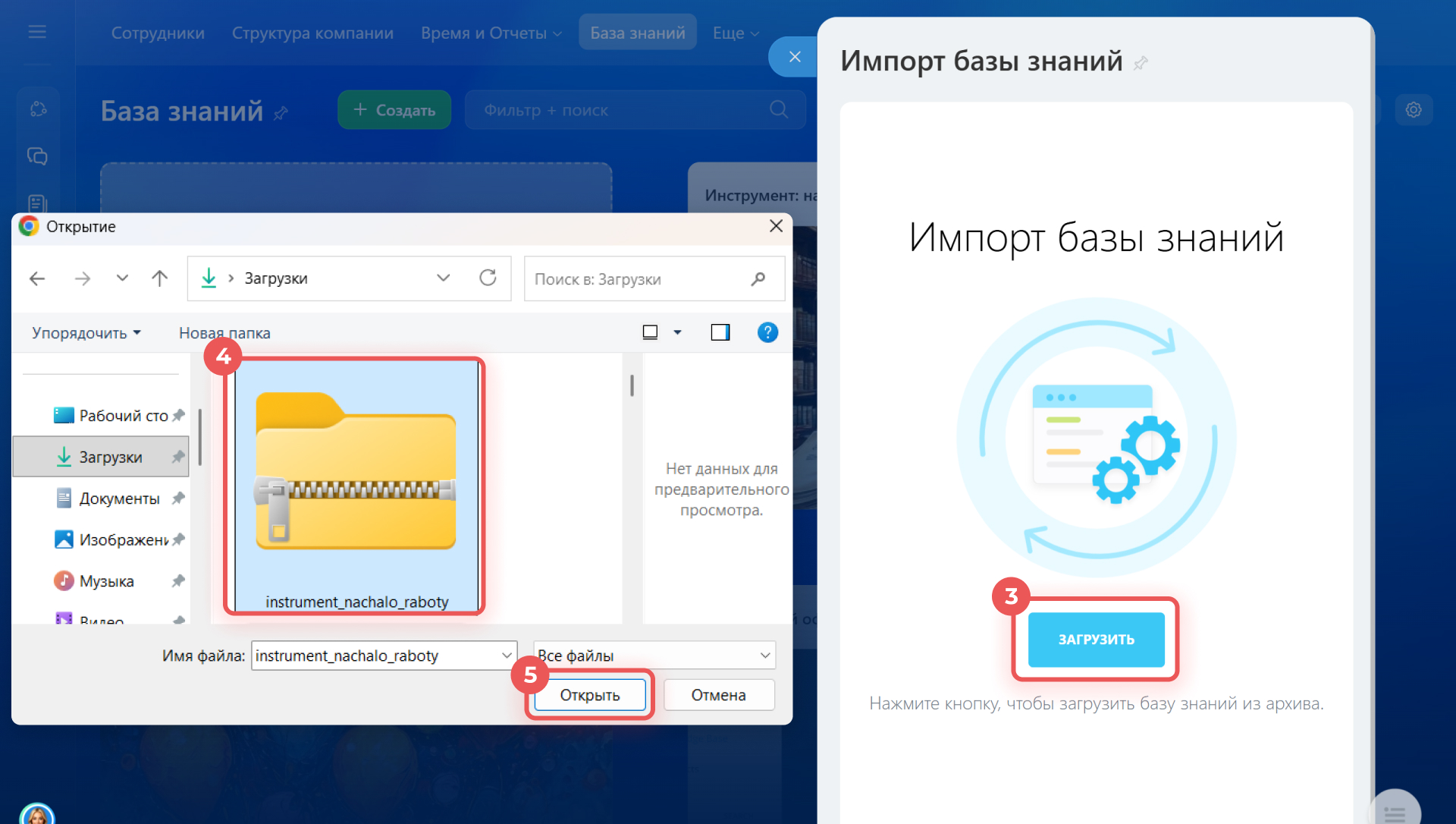Click search magnifier in Фильтр + поиск
1456x824 pixels.
coord(778,110)
